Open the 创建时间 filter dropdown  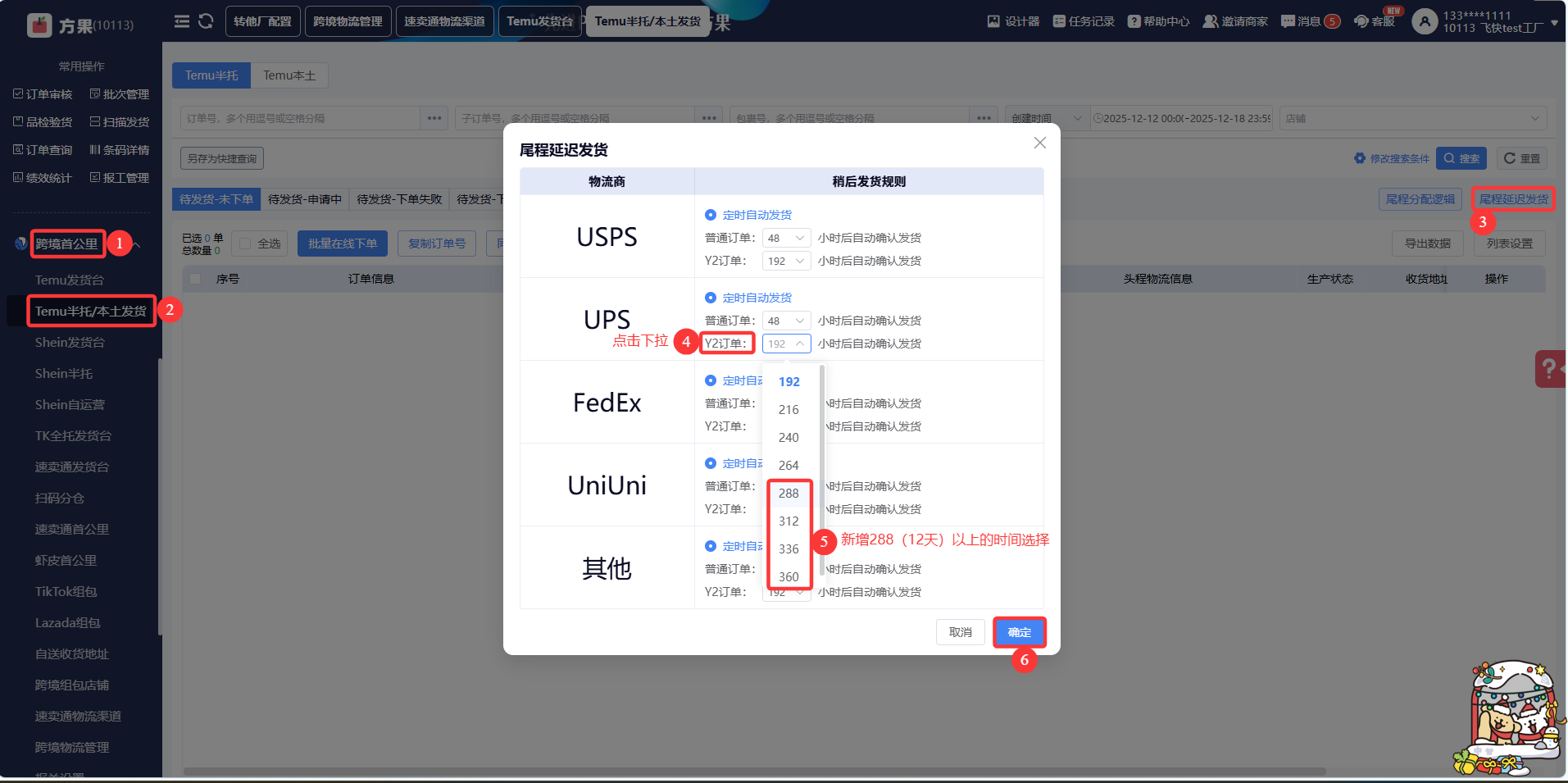1047,118
